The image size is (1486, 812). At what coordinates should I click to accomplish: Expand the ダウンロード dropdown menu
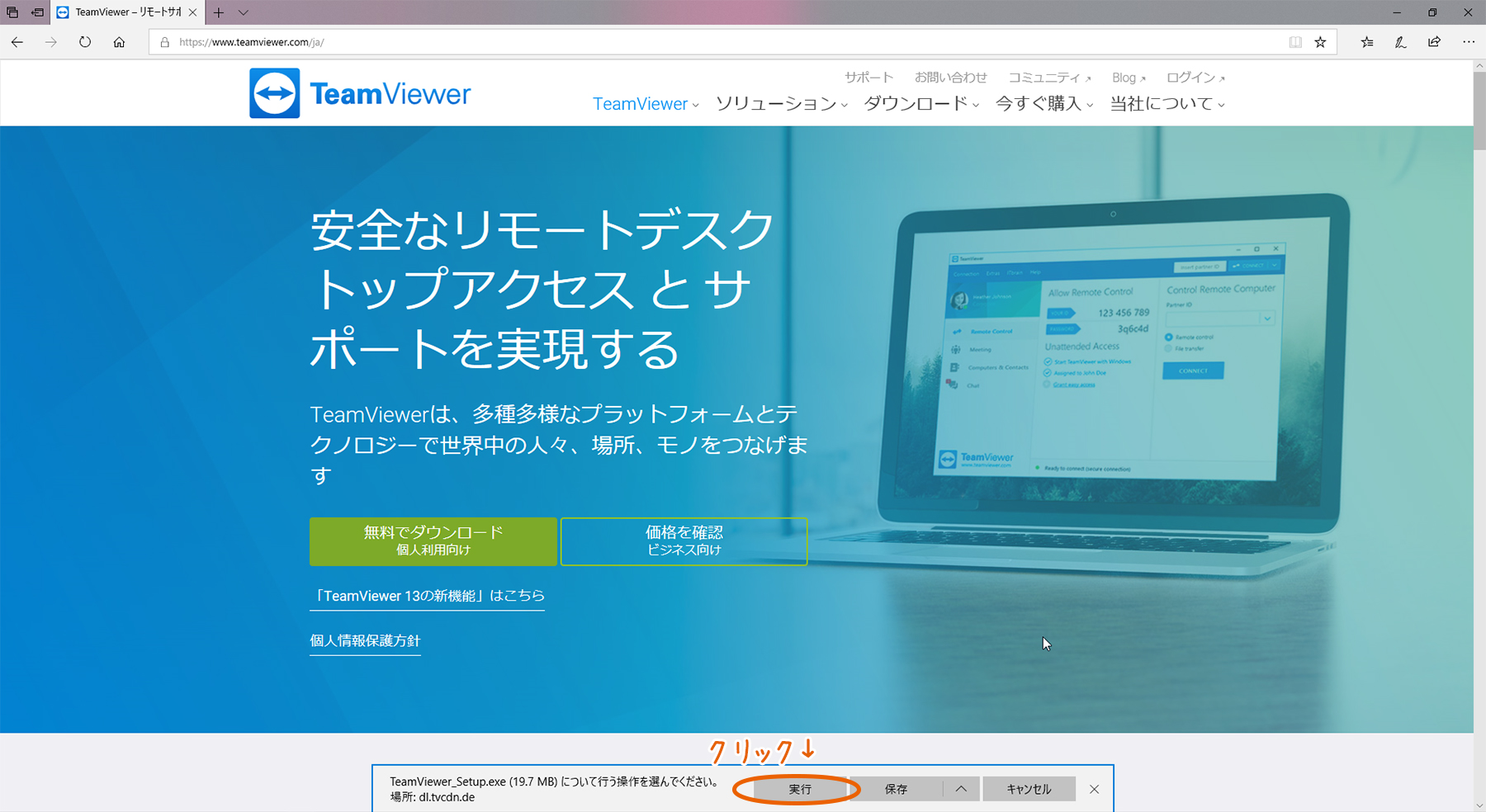click(x=920, y=104)
